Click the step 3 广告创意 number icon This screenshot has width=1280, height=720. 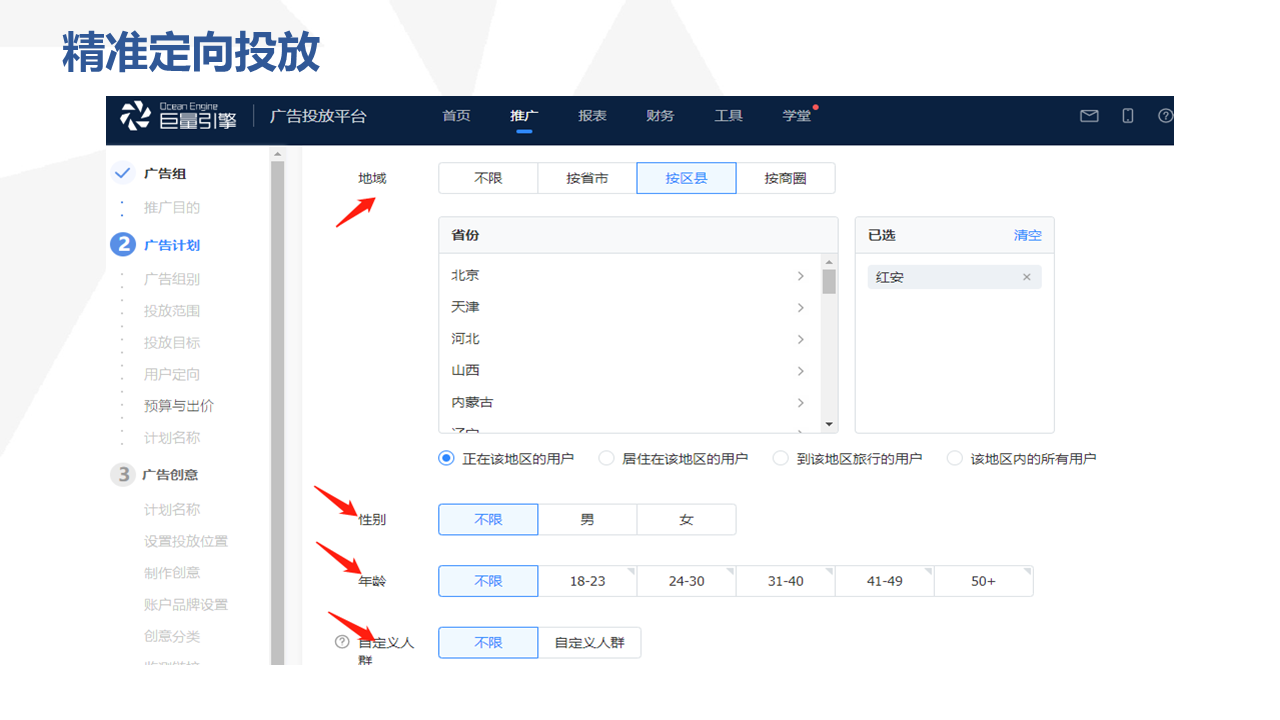point(123,474)
